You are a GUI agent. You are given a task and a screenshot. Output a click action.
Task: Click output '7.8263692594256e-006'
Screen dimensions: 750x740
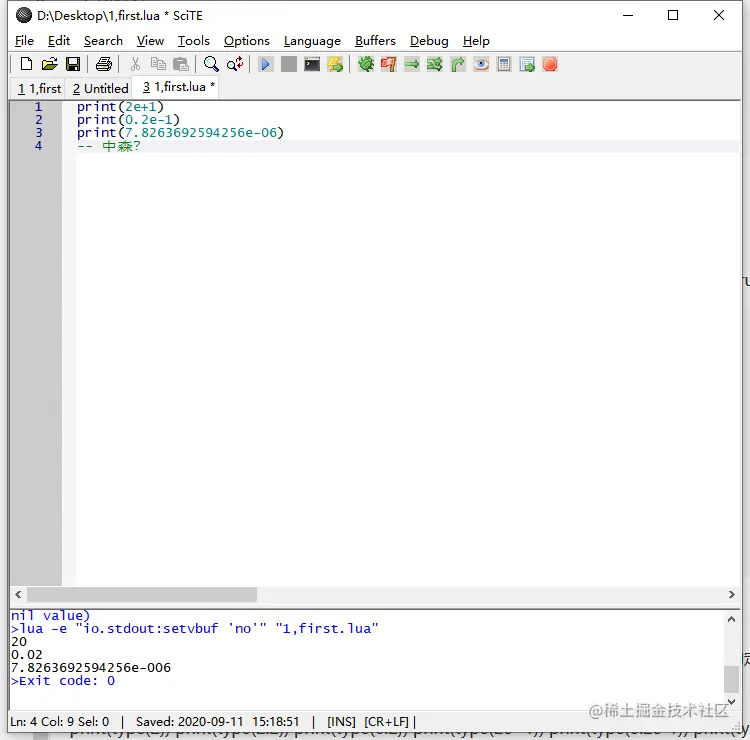pos(91,667)
